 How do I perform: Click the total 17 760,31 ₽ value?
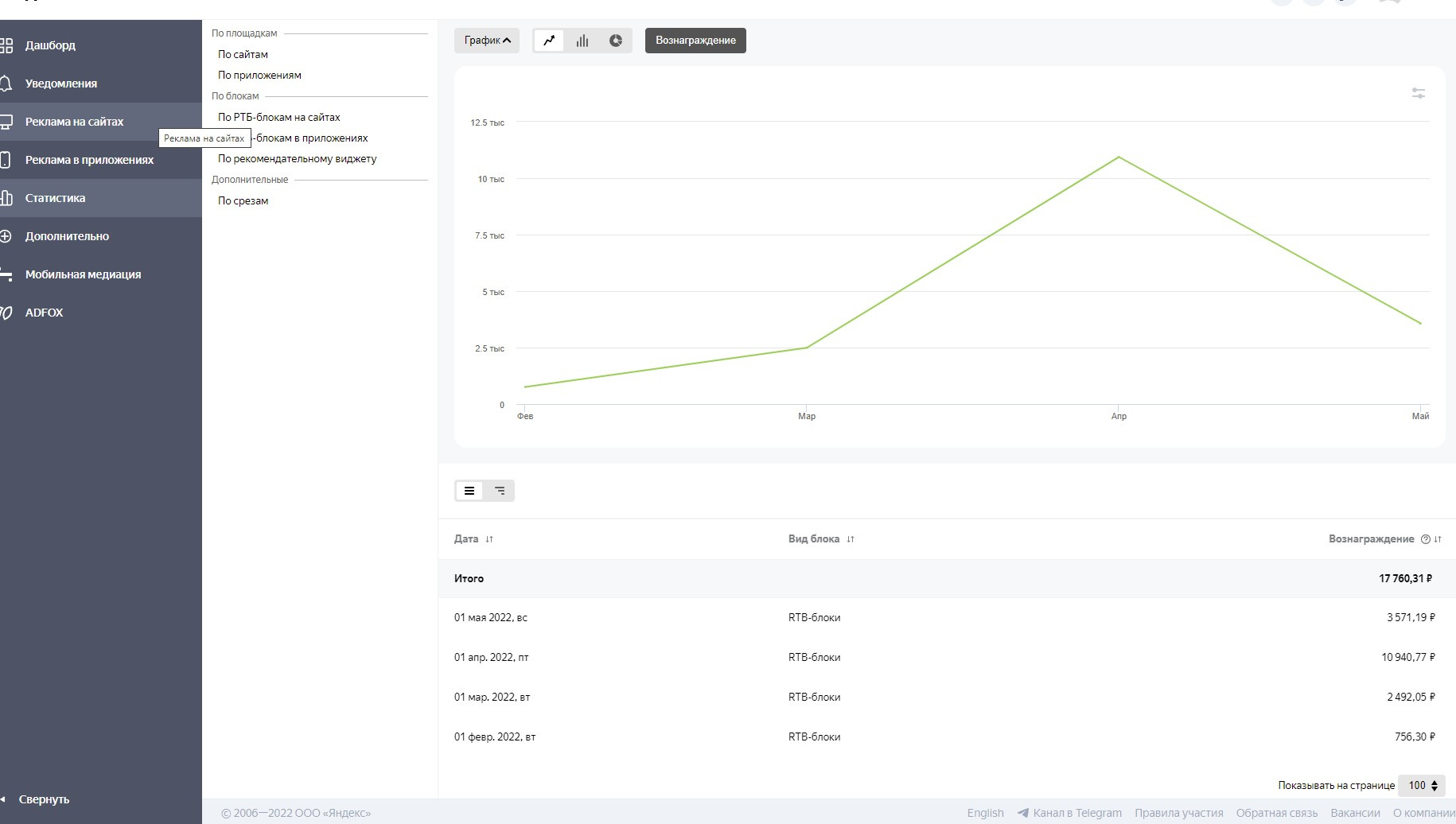point(1405,578)
